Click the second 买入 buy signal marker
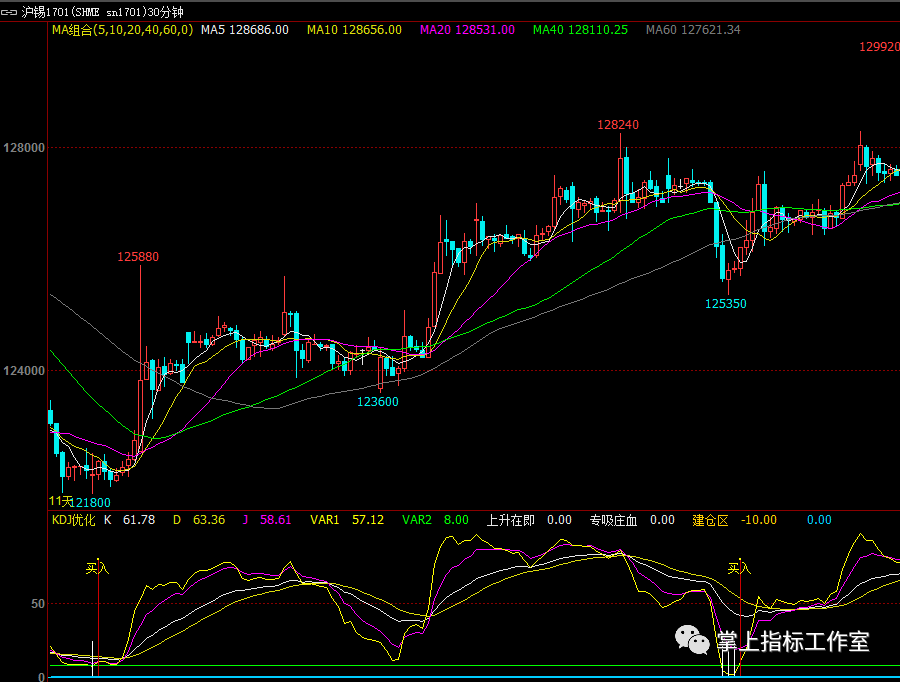 point(739,567)
